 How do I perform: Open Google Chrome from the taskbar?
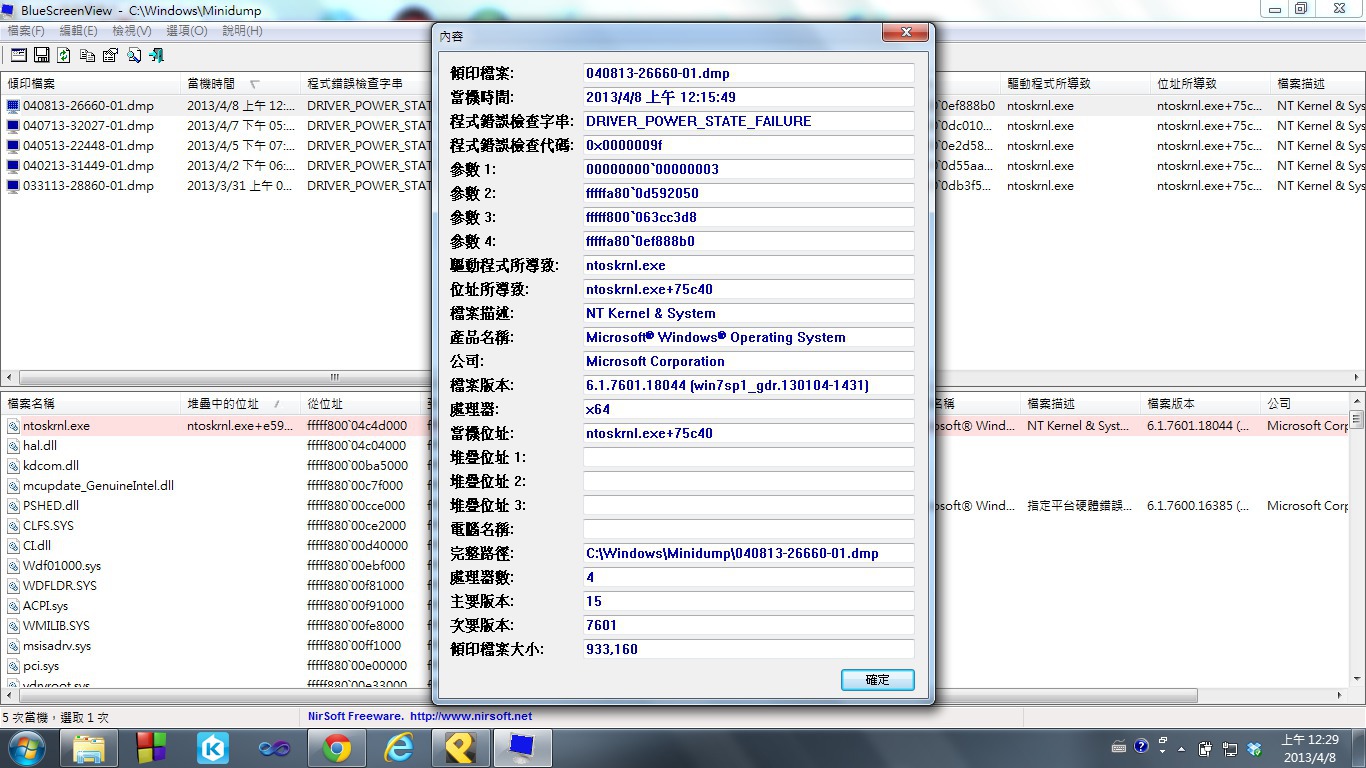pyautogui.click(x=336, y=748)
